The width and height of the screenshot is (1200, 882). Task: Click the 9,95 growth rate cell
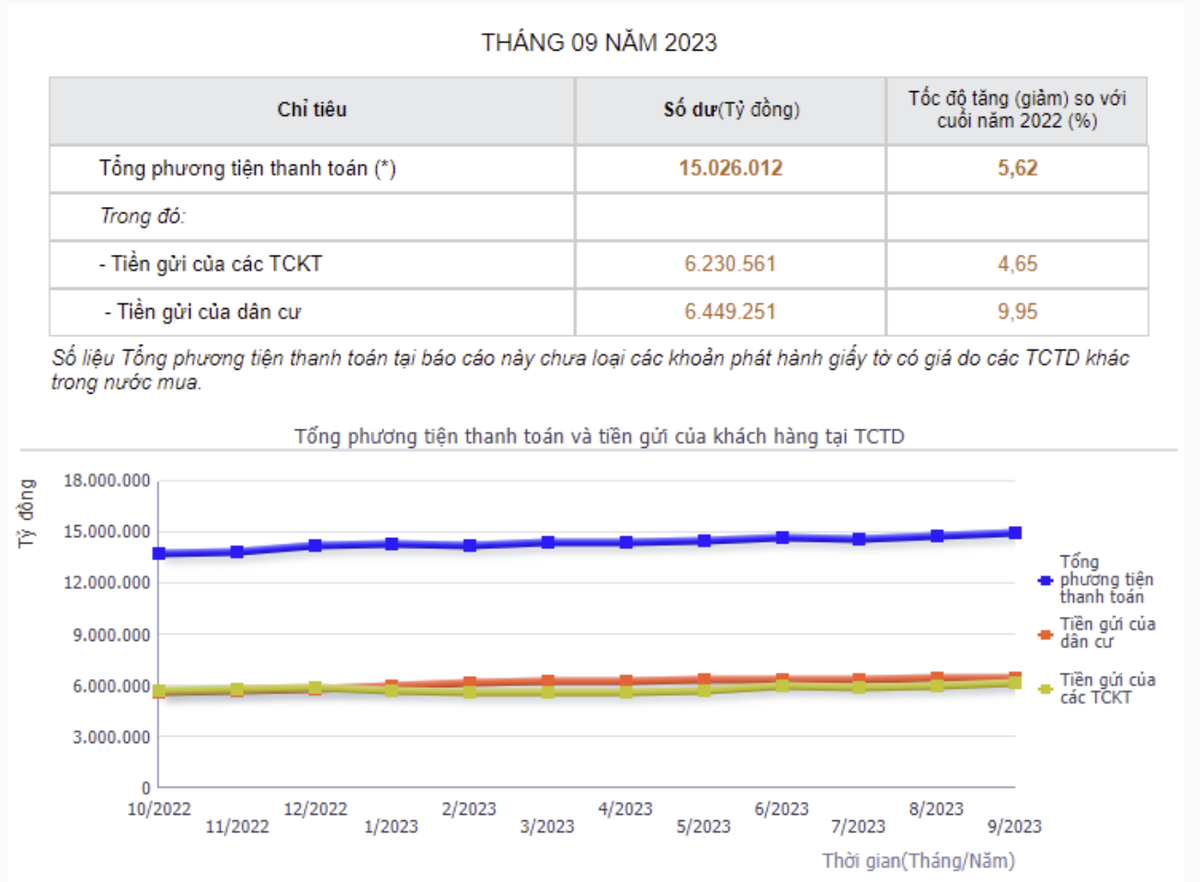(1016, 312)
